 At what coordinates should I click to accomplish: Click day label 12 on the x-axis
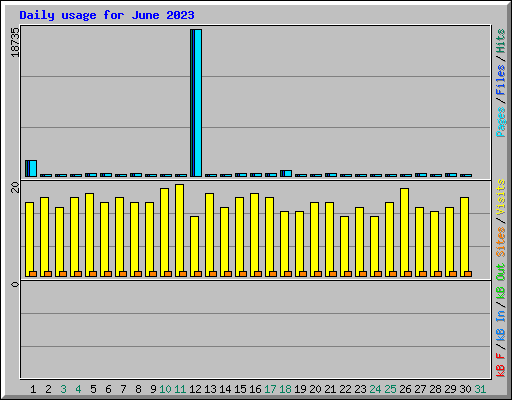tap(195, 389)
